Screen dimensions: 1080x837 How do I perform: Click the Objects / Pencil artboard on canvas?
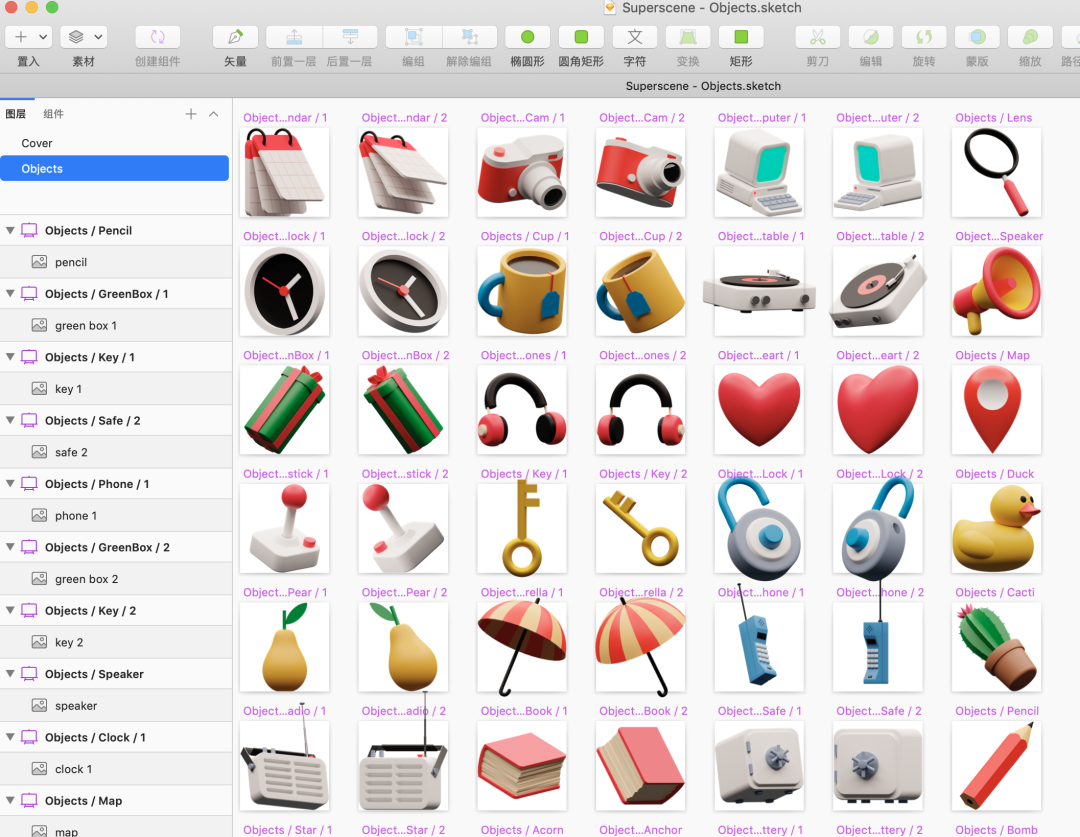click(x=996, y=765)
